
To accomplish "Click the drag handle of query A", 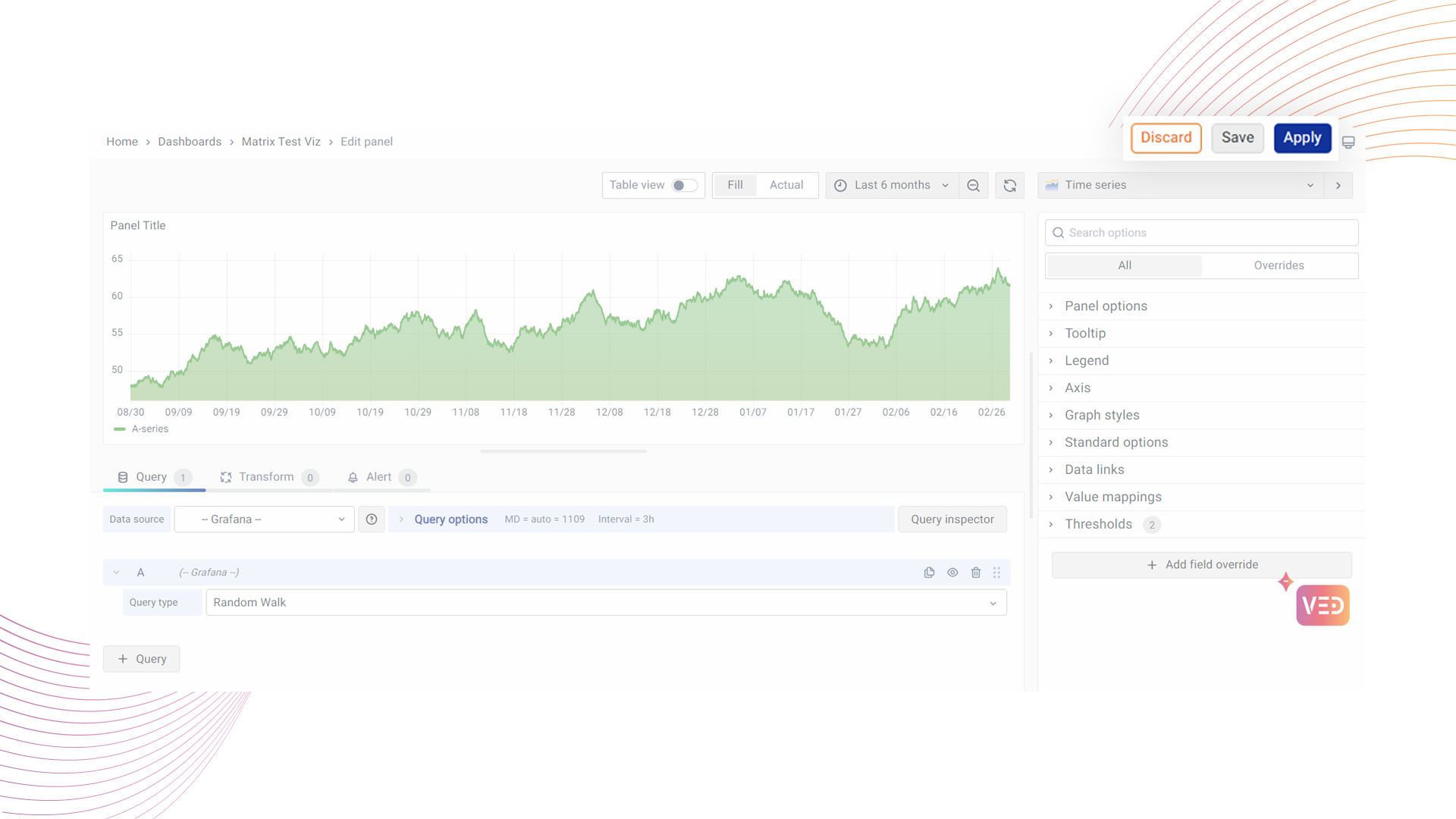I will [x=996, y=573].
